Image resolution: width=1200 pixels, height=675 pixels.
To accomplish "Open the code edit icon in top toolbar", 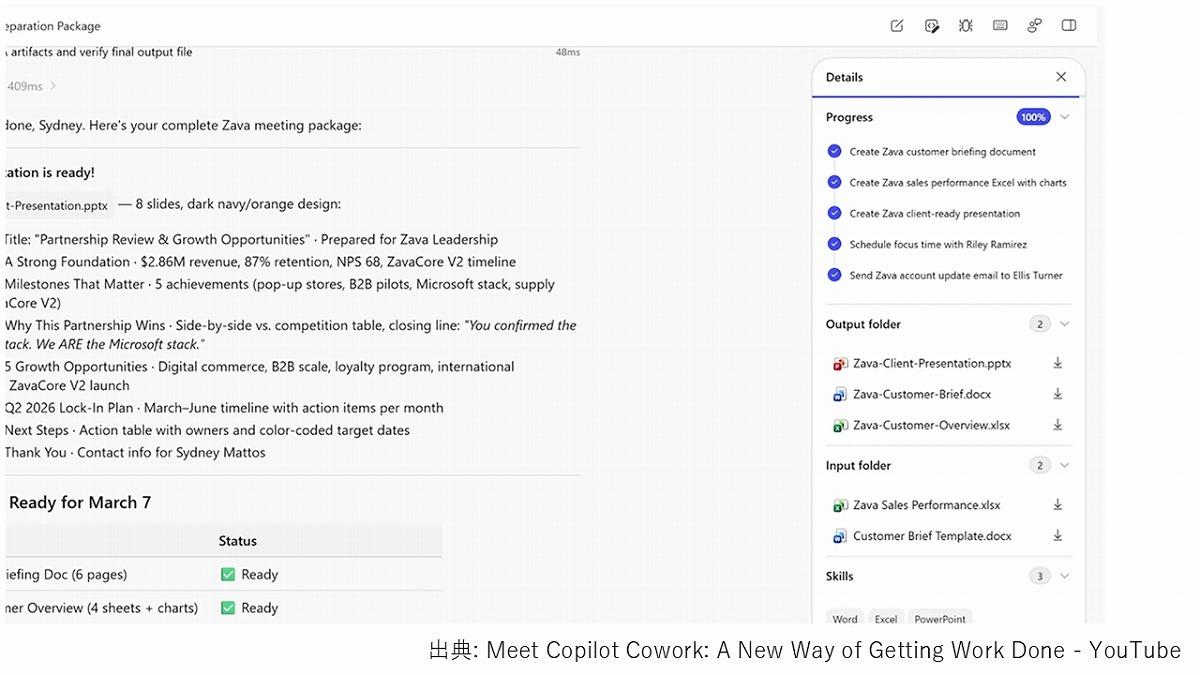I will pyautogui.click(x=932, y=26).
